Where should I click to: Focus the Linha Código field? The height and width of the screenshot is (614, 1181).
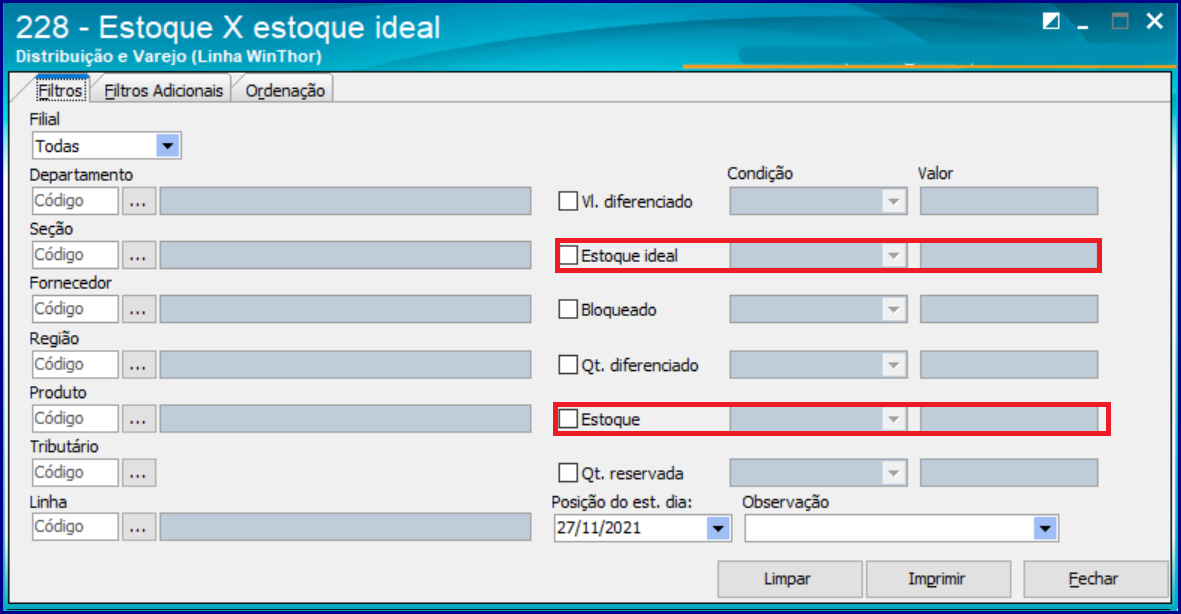pyautogui.click(x=75, y=527)
